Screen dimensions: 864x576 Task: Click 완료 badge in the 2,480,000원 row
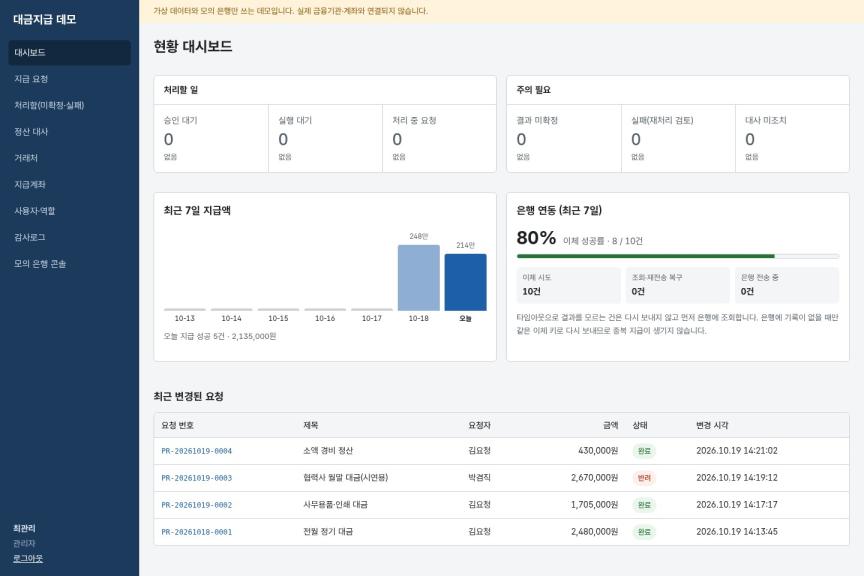644,532
